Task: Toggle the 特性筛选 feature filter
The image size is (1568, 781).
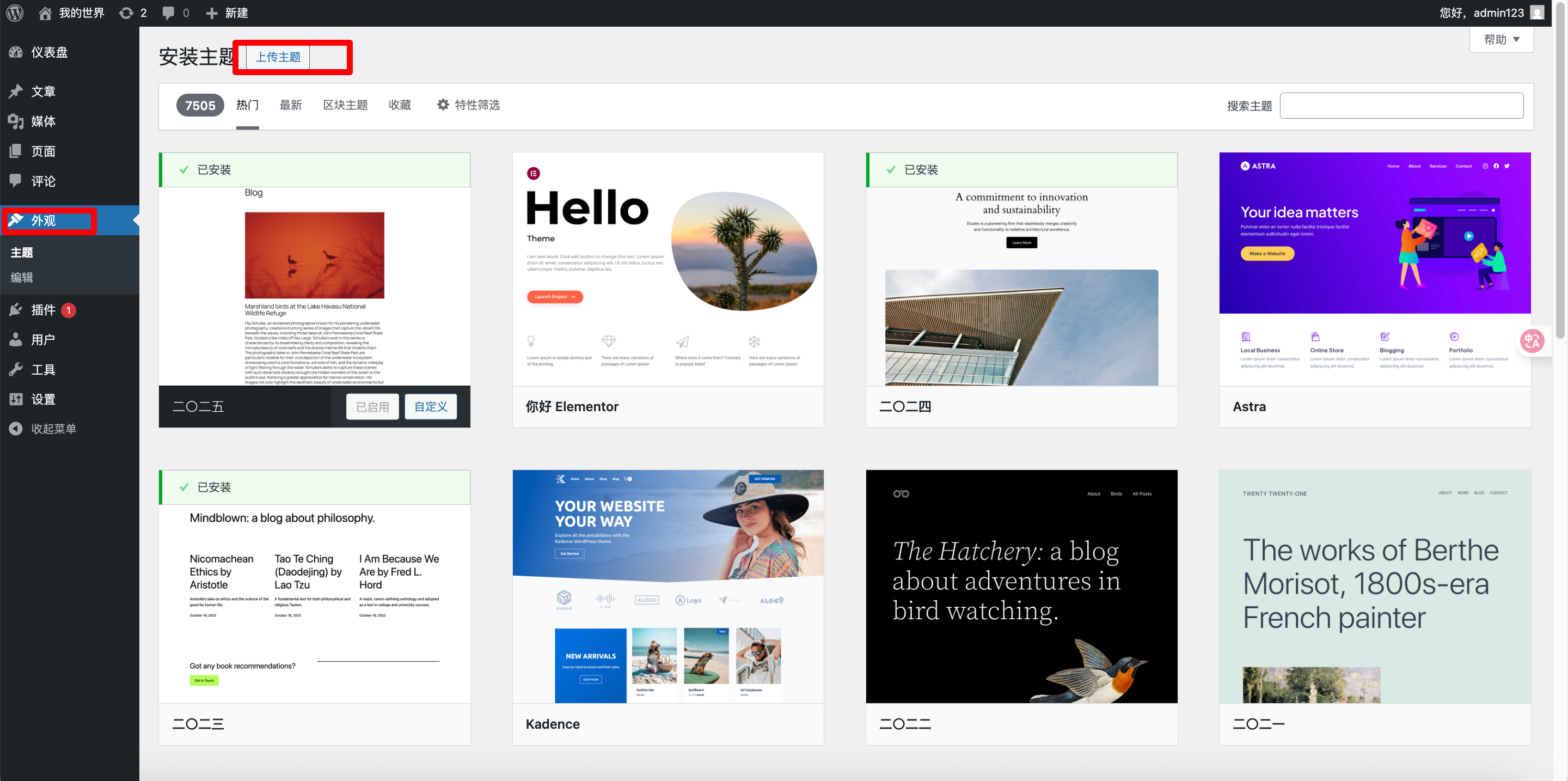Action: pyautogui.click(x=468, y=105)
